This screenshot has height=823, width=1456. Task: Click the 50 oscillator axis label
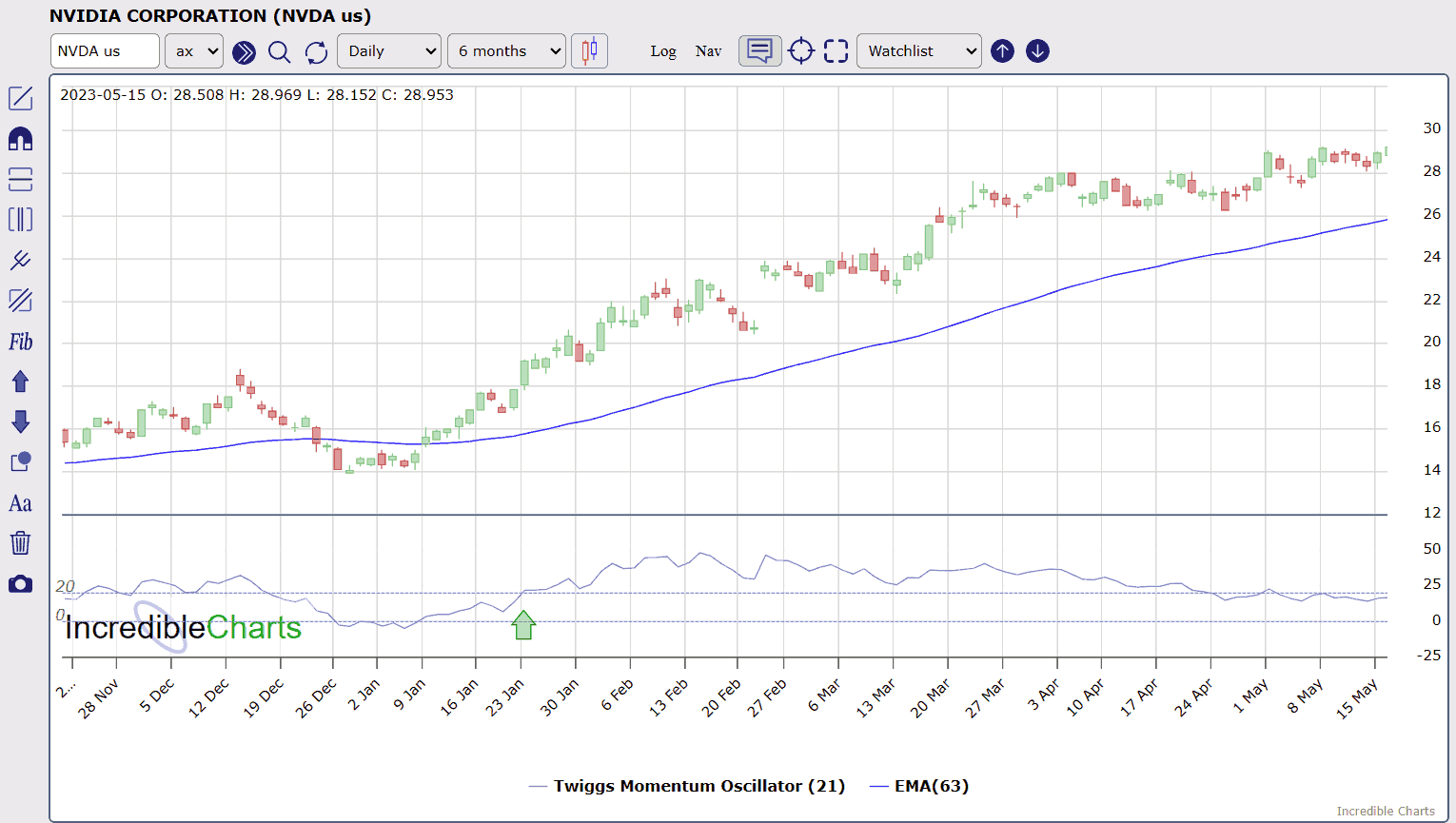pos(1431,549)
